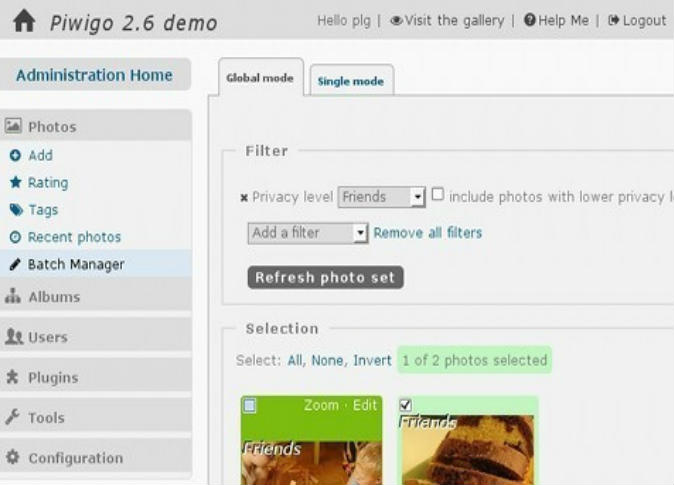Image resolution: width=674 pixels, height=485 pixels.
Task: Enable include photos with lower privacy level
Action: point(438,195)
